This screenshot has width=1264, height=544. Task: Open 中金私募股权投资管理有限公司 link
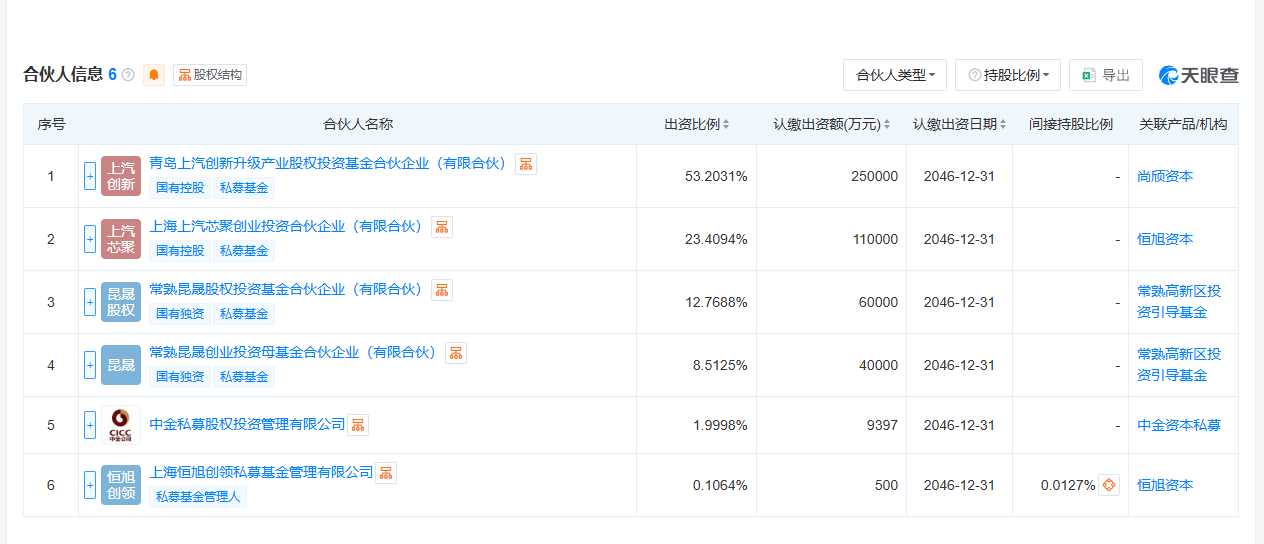[247, 425]
